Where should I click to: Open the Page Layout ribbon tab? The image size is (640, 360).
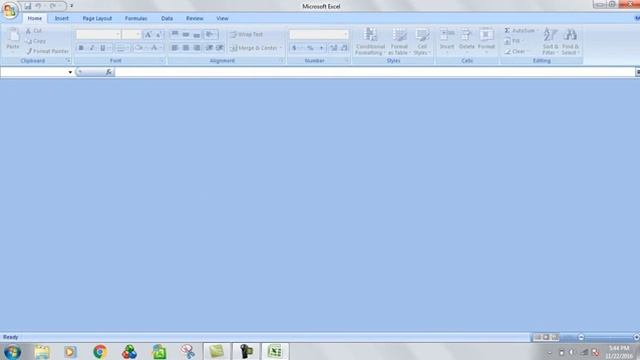[x=97, y=18]
